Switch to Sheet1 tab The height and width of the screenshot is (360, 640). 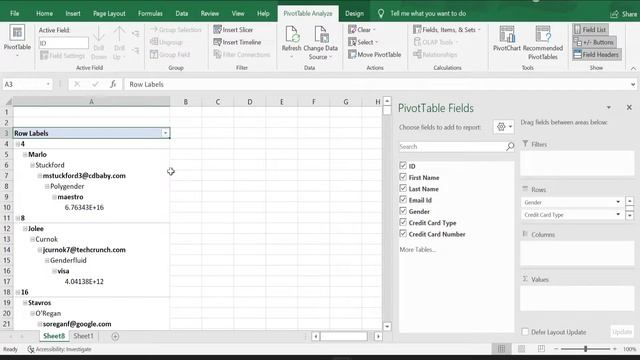pyautogui.click(x=83, y=336)
